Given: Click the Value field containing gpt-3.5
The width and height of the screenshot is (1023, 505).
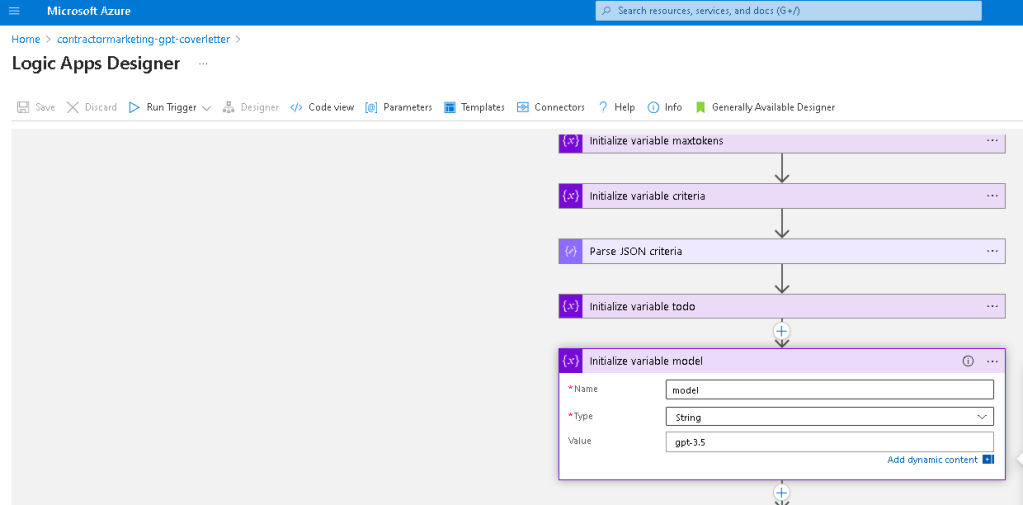Looking at the screenshot, I should pyautogui.click(x=830, y=442).
